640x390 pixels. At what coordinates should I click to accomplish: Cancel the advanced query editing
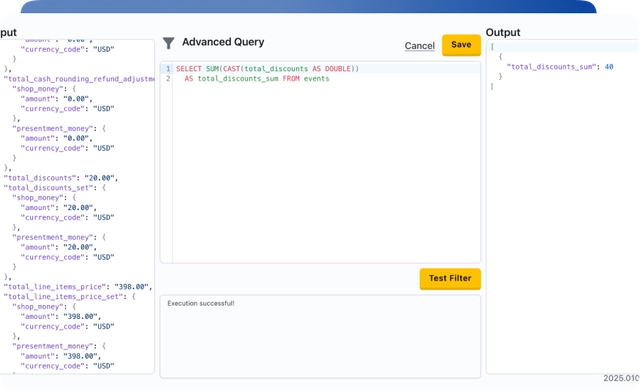(420, 46)
